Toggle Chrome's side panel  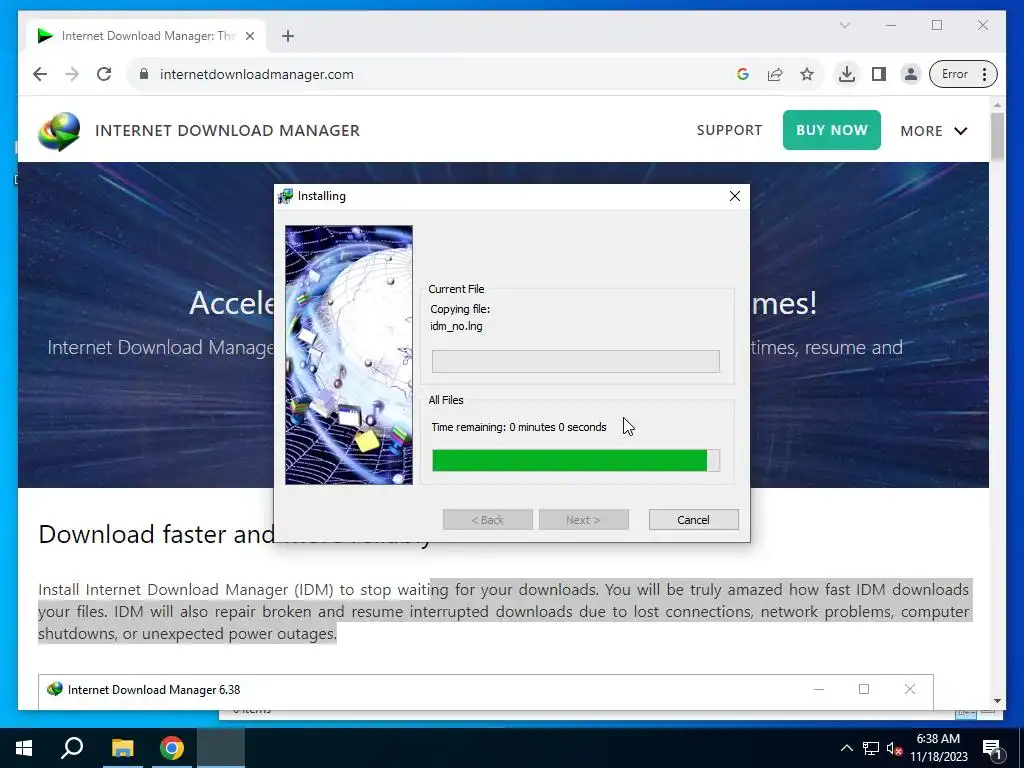tap(879, 74)
